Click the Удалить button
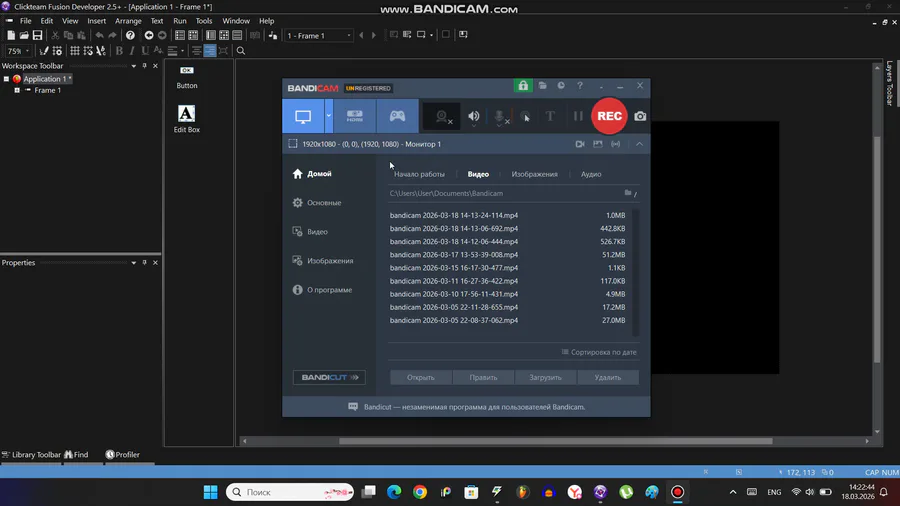 [x=608, y=377]
